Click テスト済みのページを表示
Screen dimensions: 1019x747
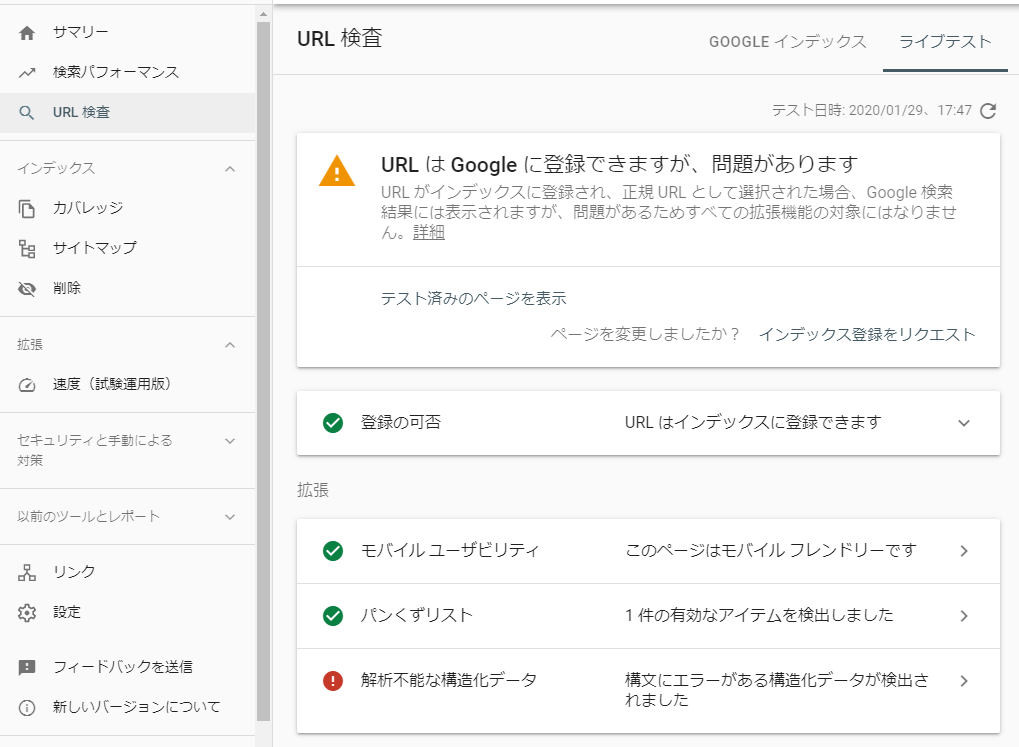[x=473, y=298]
